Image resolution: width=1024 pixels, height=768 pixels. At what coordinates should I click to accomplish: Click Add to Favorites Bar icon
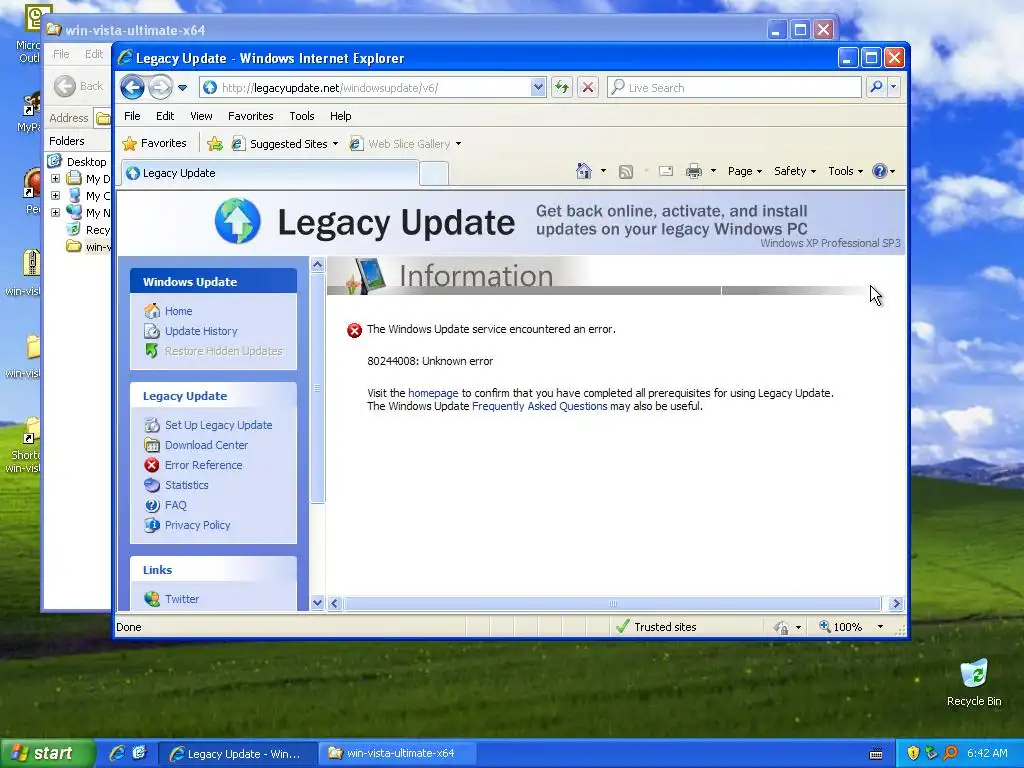coord(215,144)
